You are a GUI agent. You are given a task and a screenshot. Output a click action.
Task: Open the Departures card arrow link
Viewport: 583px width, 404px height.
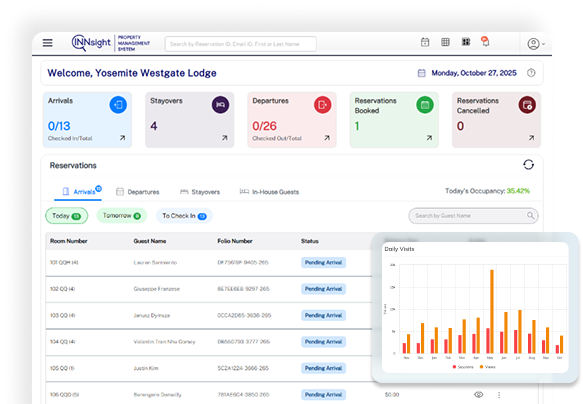click(327, 138)
